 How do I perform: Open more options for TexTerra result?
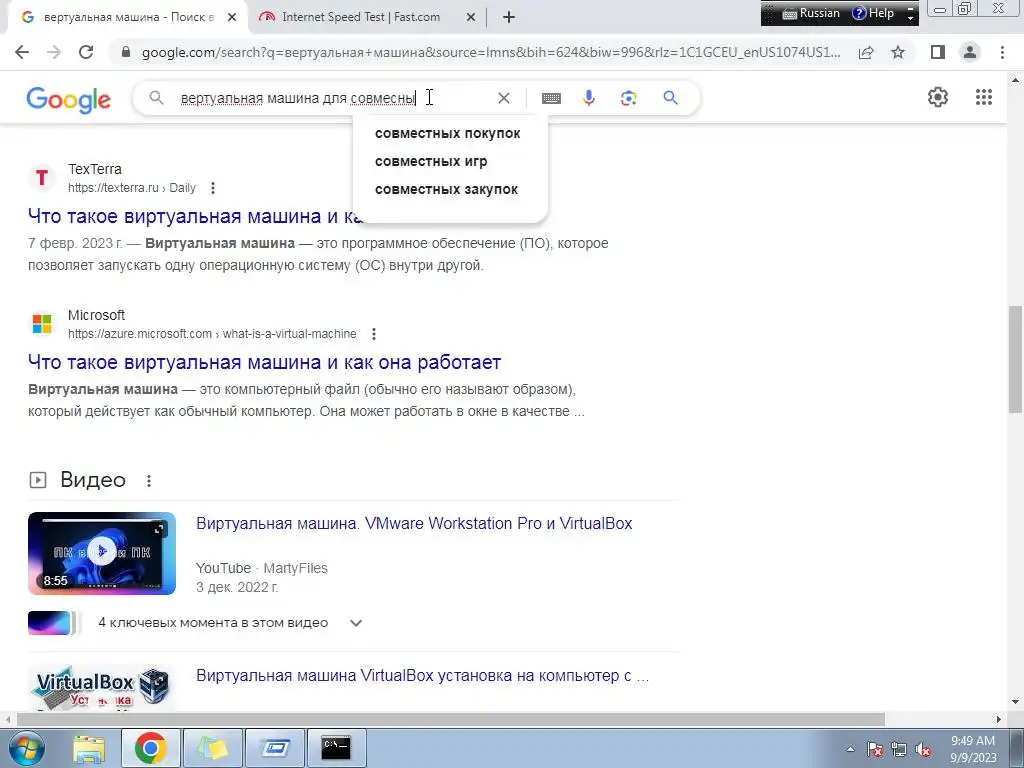click(212, 188)
